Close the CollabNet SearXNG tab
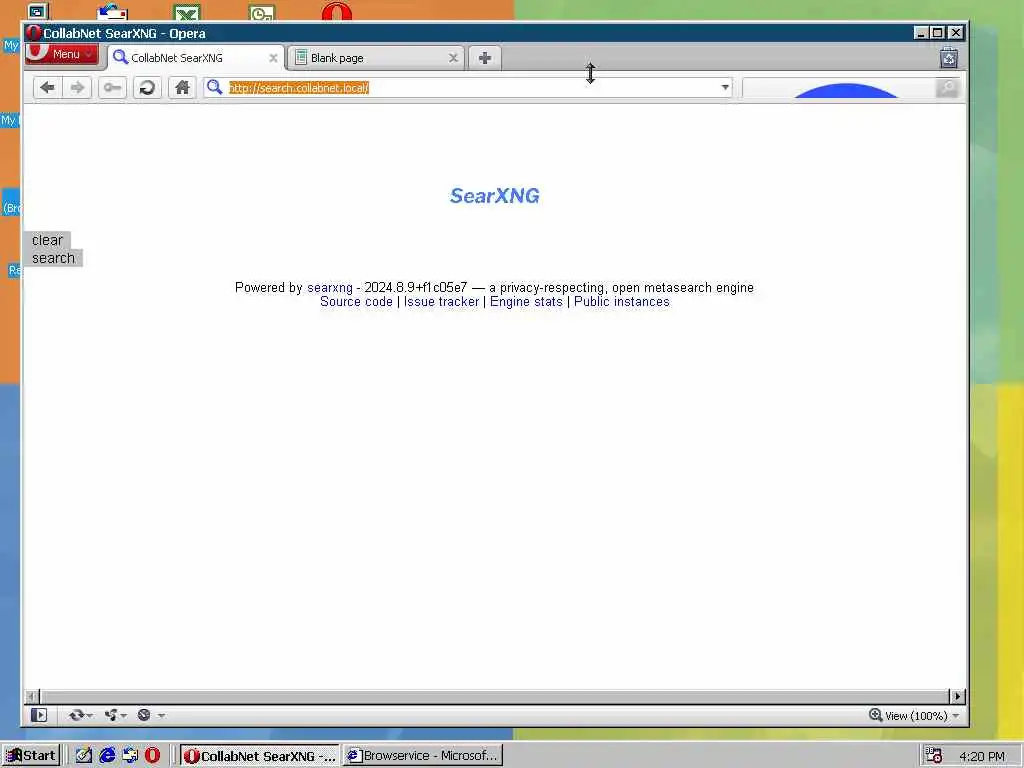This screenshot has width=1024, height=768. point(273,58)
